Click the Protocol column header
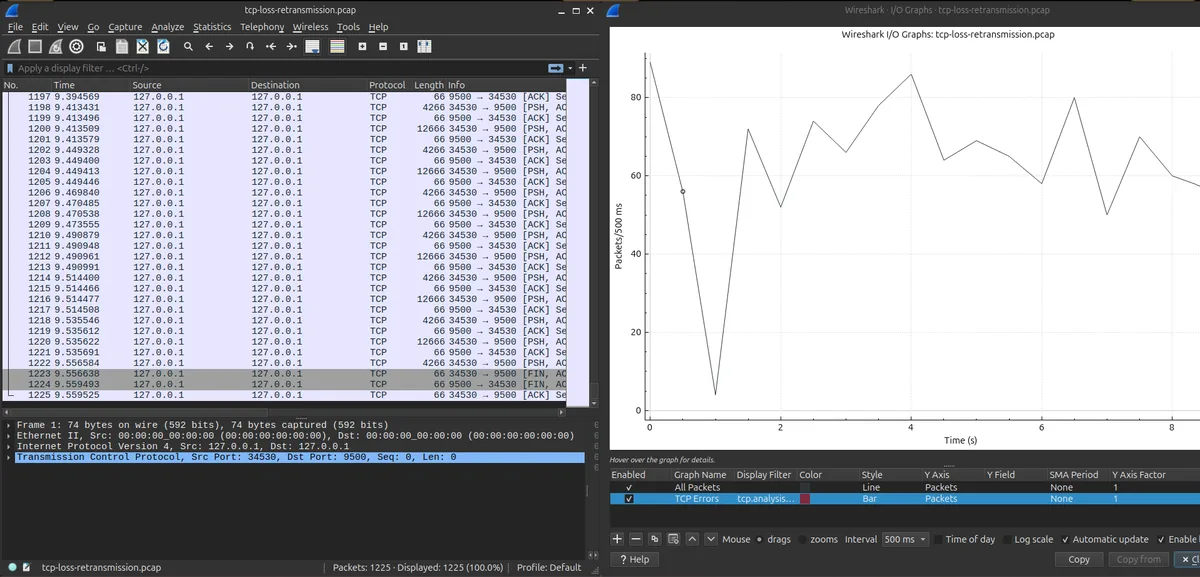The image size is (1200, 577). [388, 85]
